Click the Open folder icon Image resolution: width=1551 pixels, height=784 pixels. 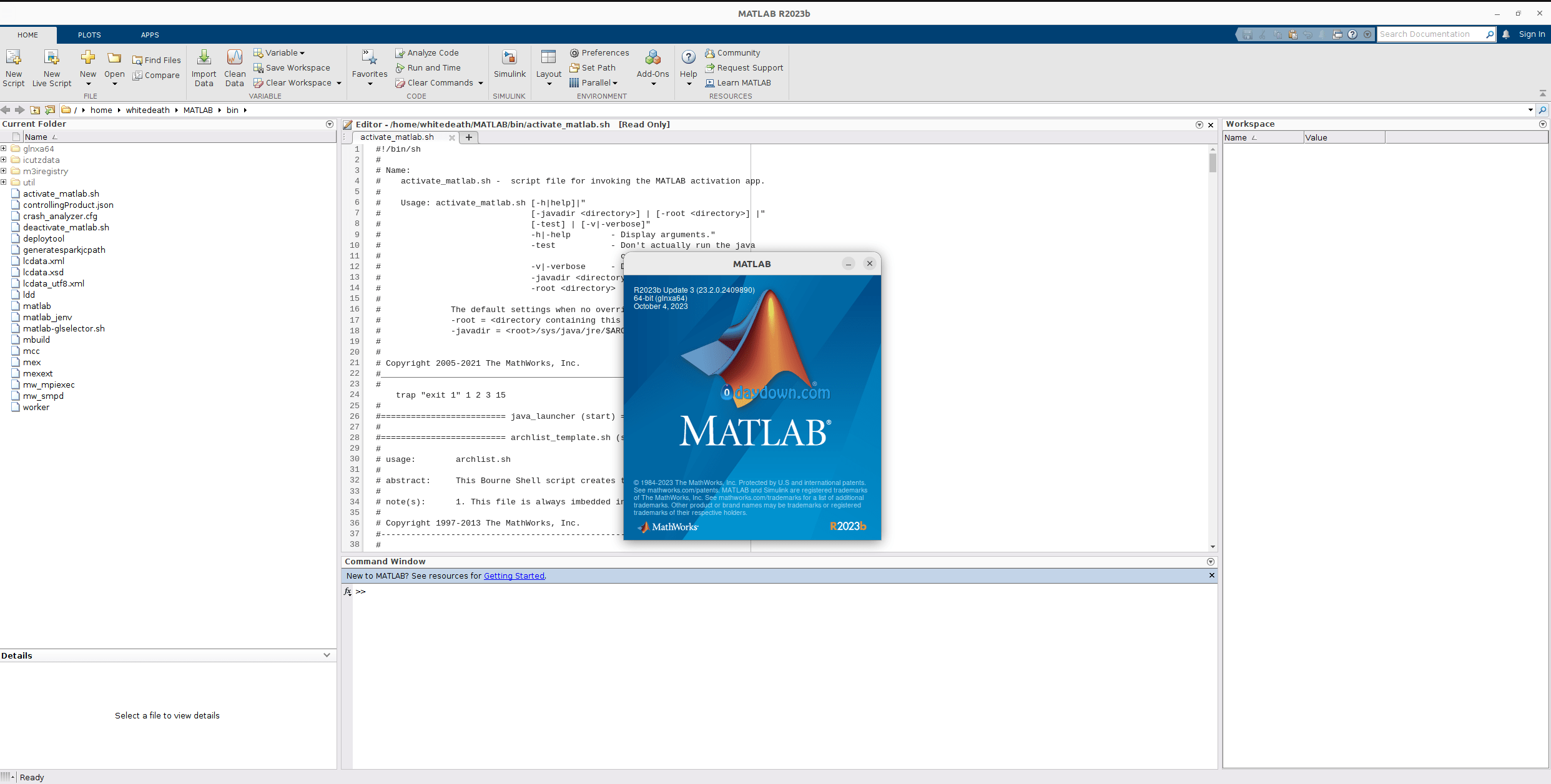[114, 57]
